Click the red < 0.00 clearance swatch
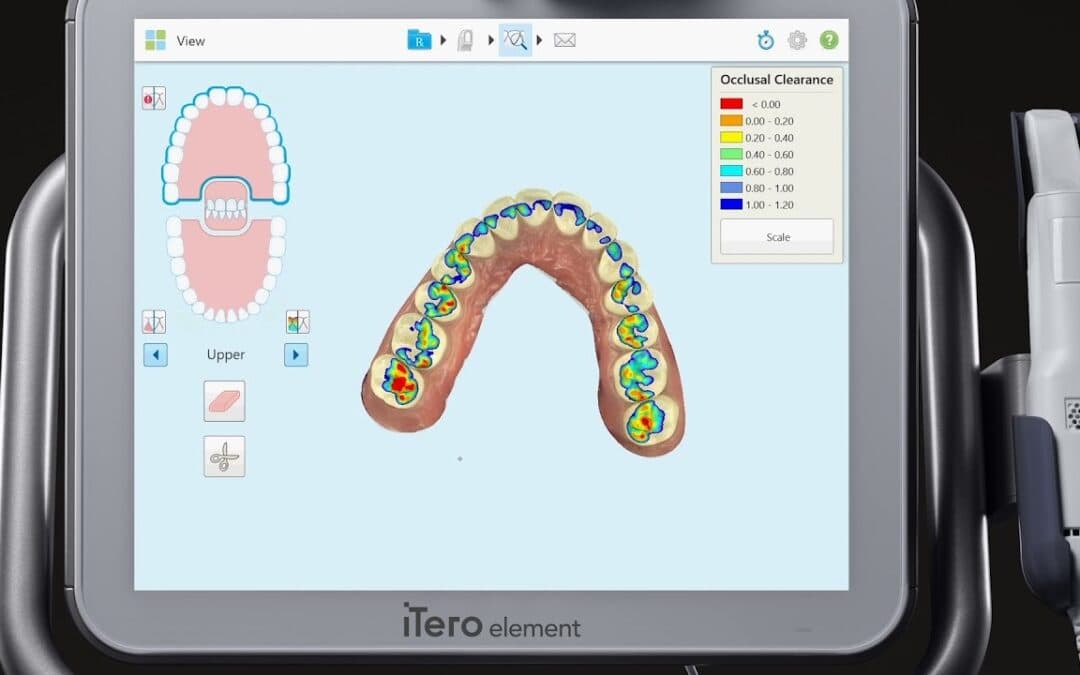Viewport: 1080px width, 675px height. click(731, 103)
